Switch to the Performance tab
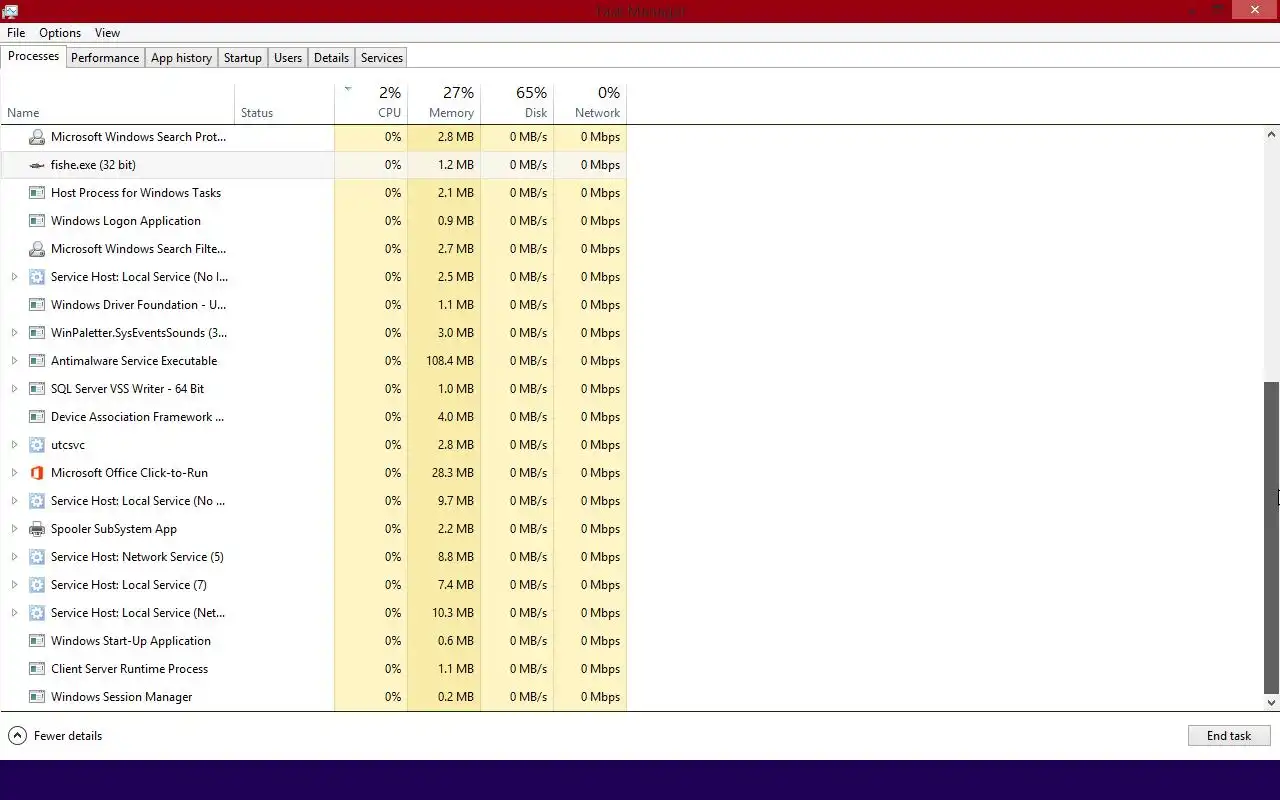The image size is (1280, 800). coord(105,58)
